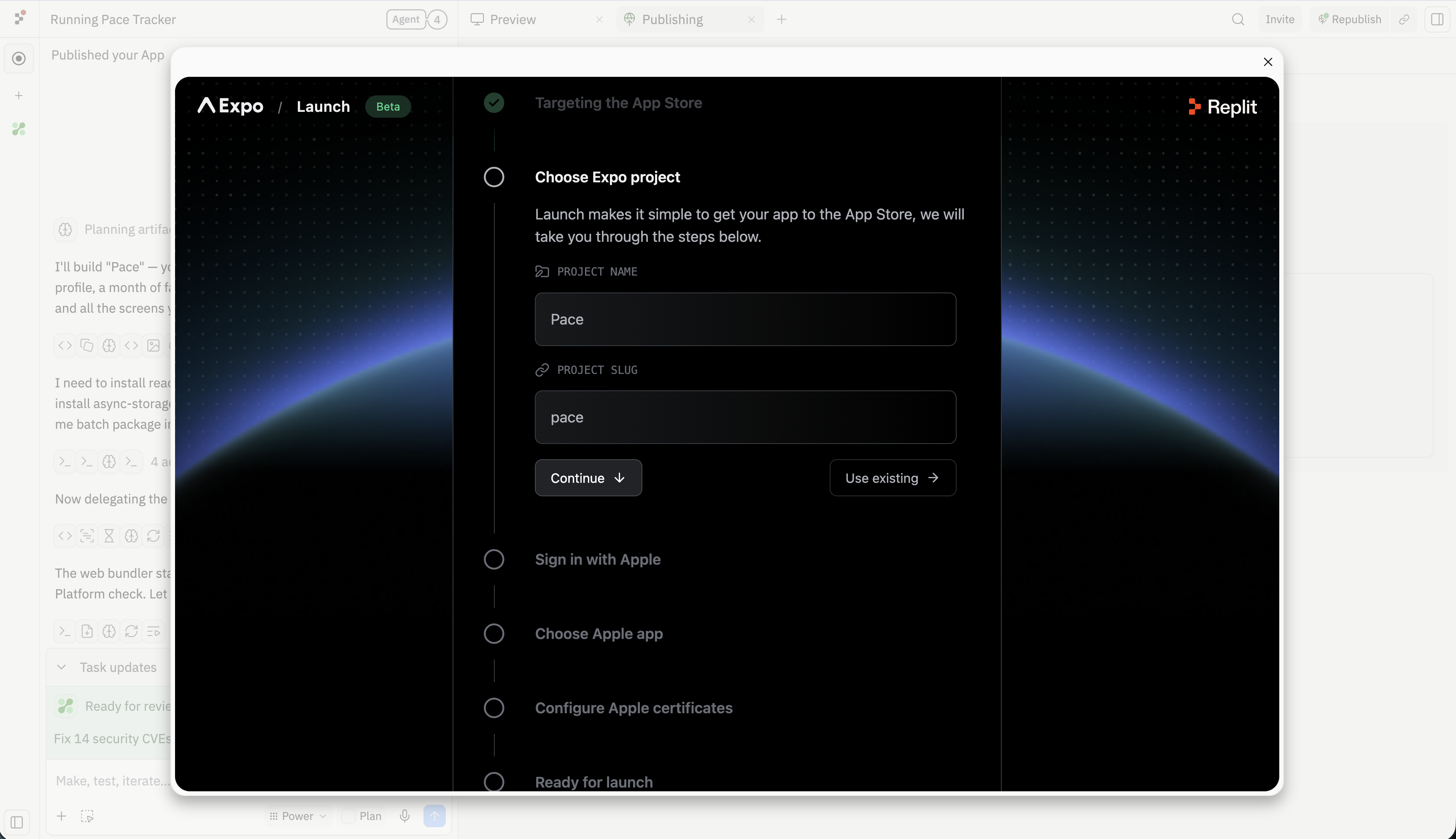
Task: Click the element selector icon below chat input
Action: [x=87, y=816]
